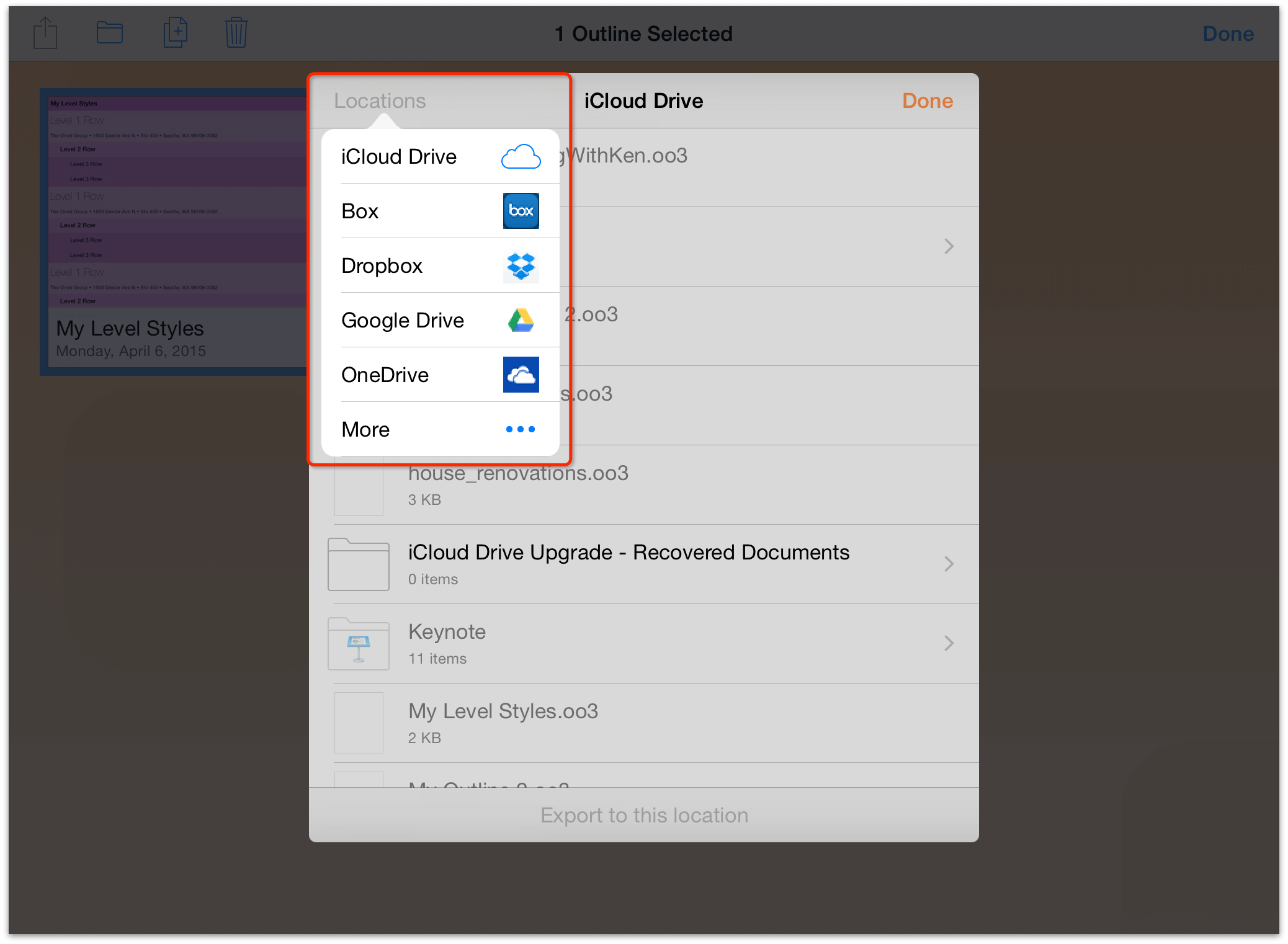The height and width of the screenshot is (944, 1288).
Task: Open the Locations popover button
Action: pos(380,100)
